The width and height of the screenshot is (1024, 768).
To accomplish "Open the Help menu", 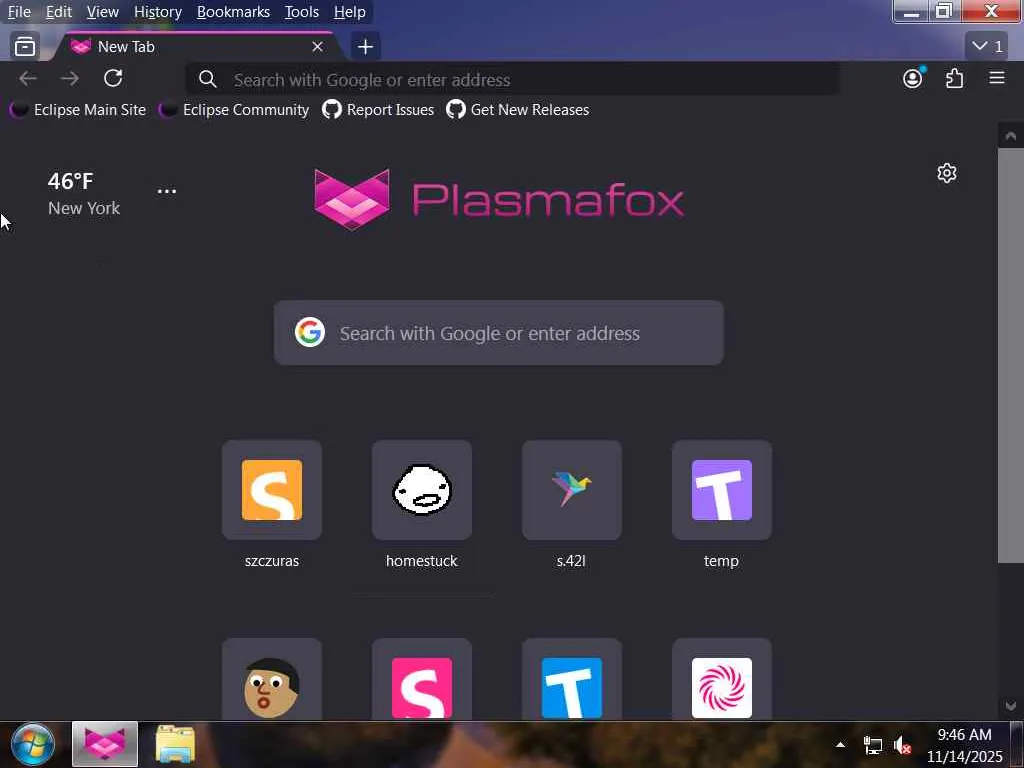I will pyautogui.click(x=349, y=12).
